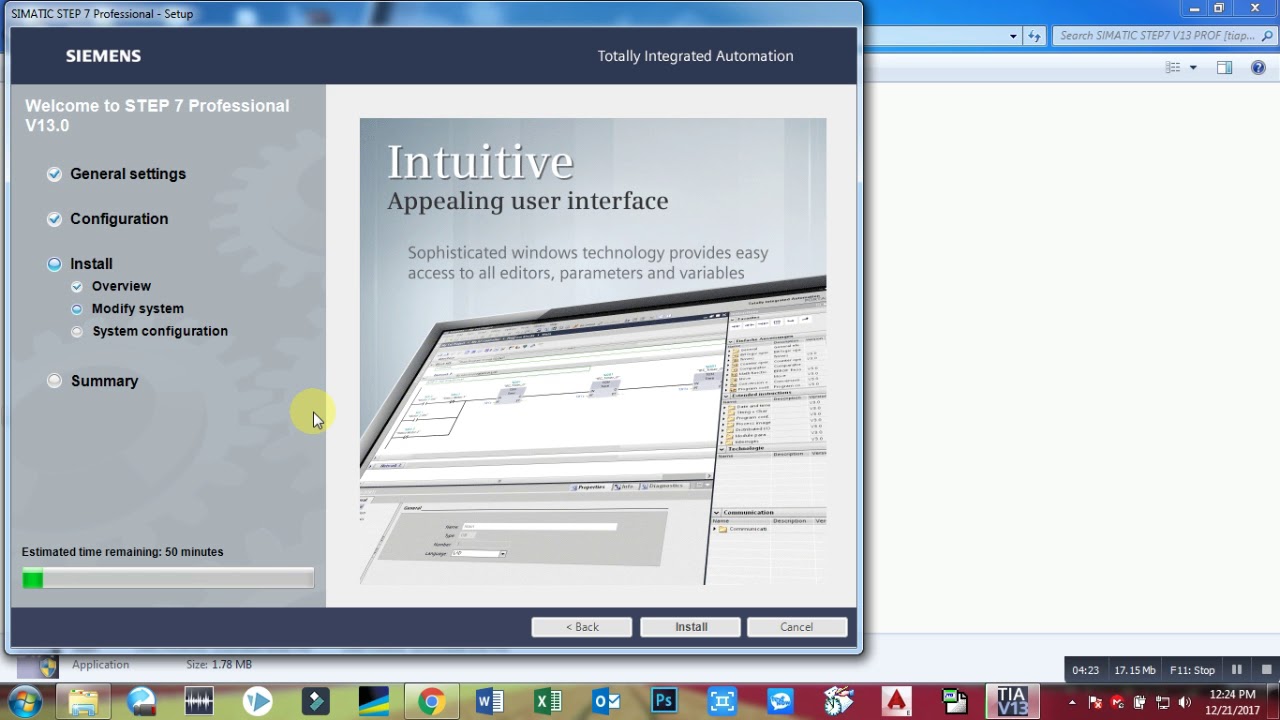Refresh the Explorer folder view

(x=1035, y=36)
